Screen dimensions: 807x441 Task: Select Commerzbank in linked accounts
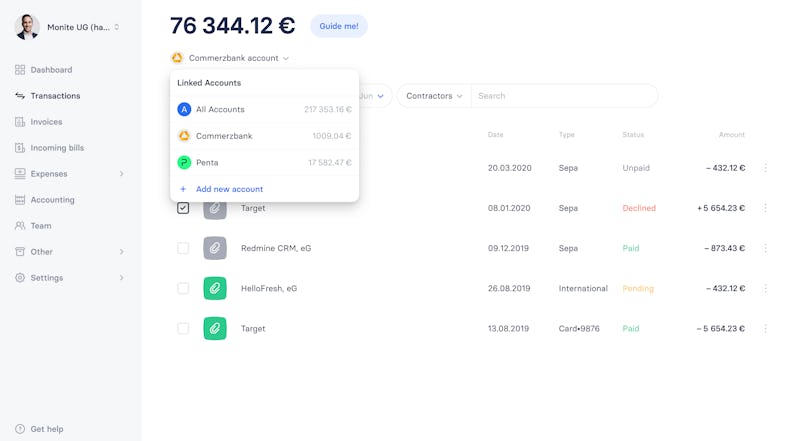[265, 136]
